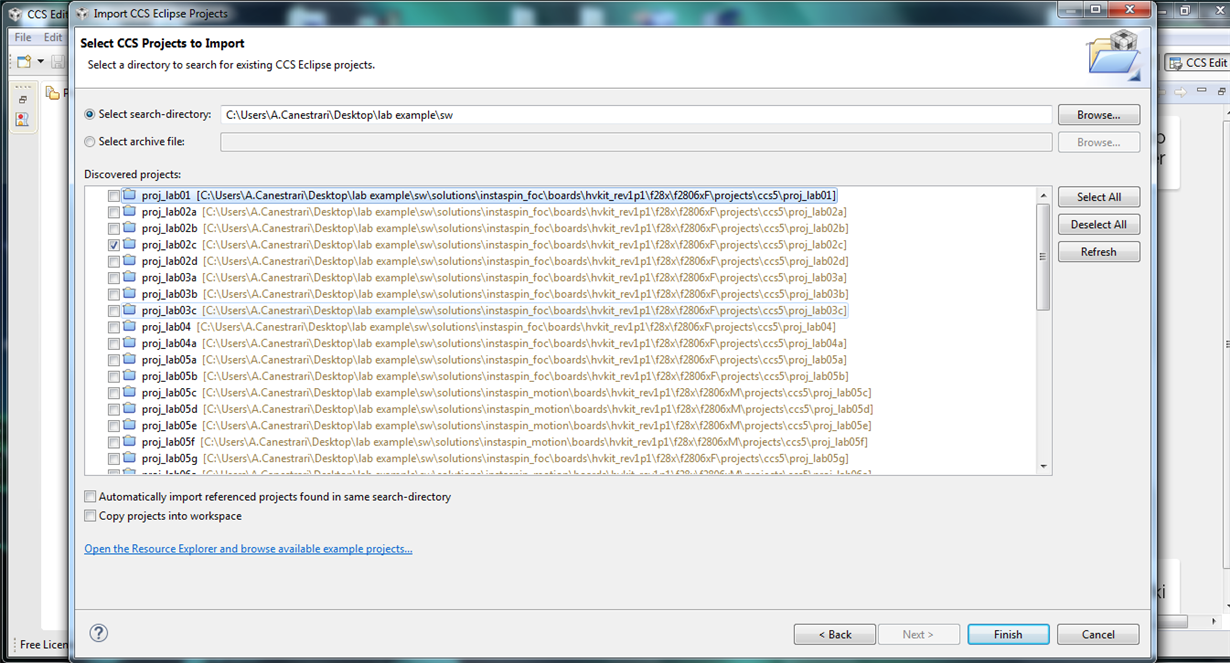Switch to the CCS Edit perspective button

(1197, 63)
